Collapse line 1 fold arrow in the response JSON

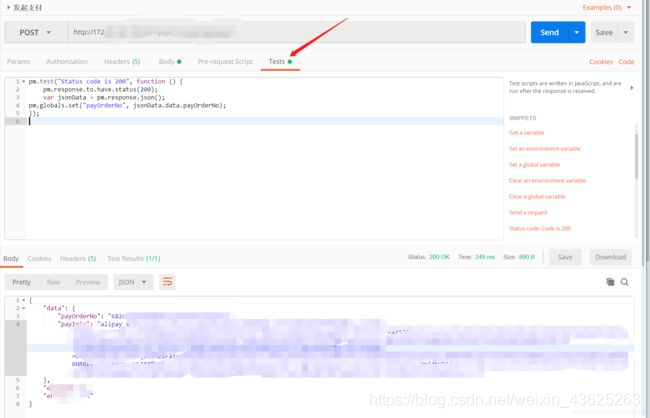click(x=24, y=300)
